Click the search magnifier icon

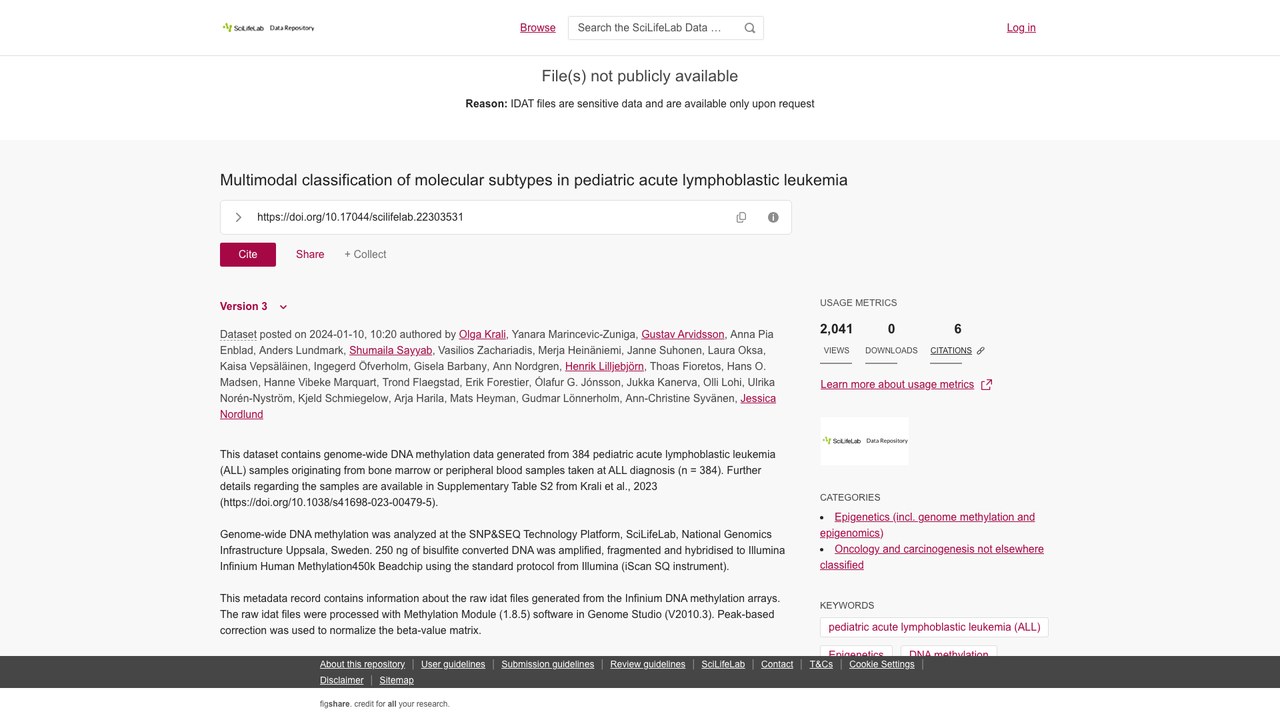point(750,28)
